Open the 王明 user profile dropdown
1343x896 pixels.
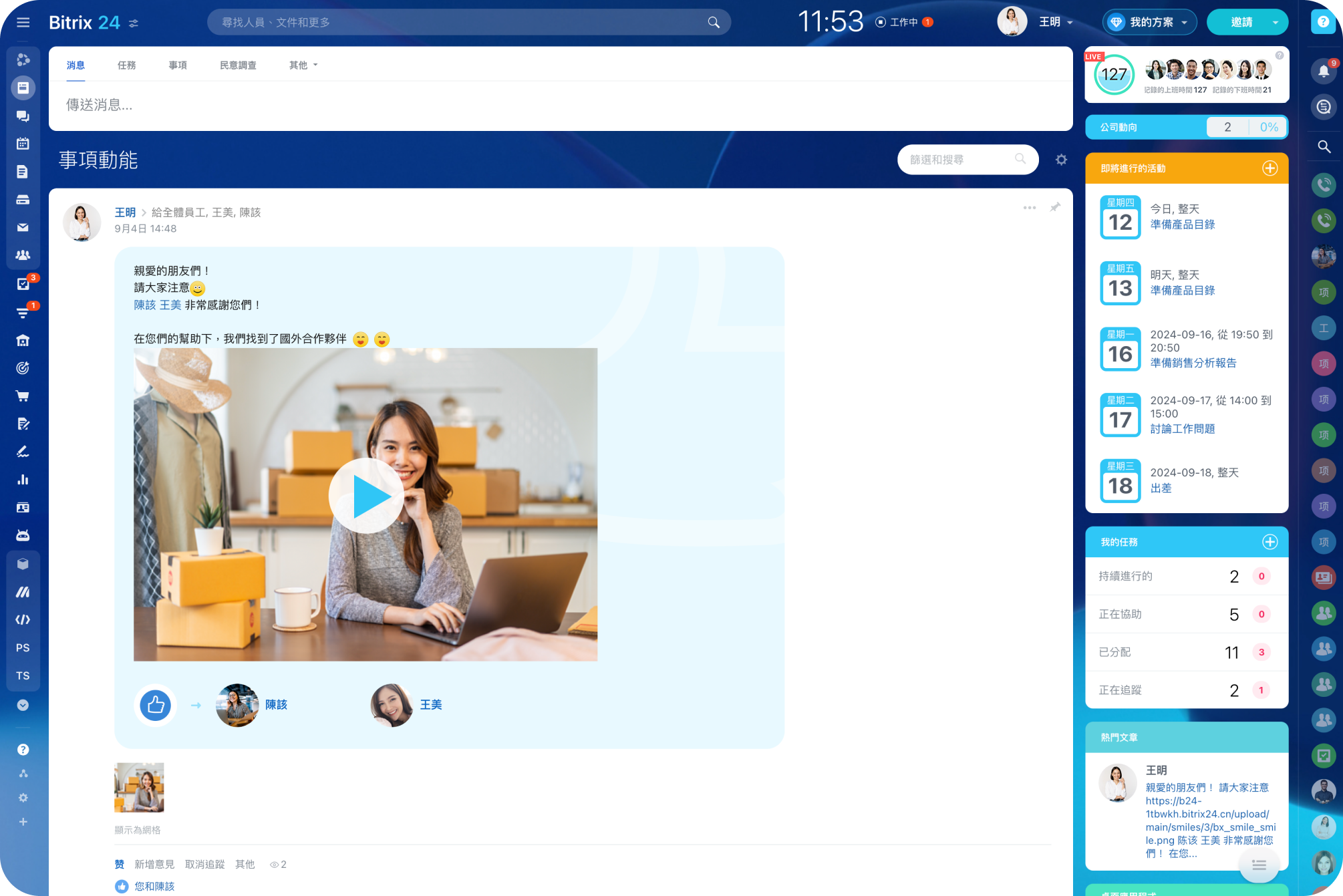point(1056,22)
